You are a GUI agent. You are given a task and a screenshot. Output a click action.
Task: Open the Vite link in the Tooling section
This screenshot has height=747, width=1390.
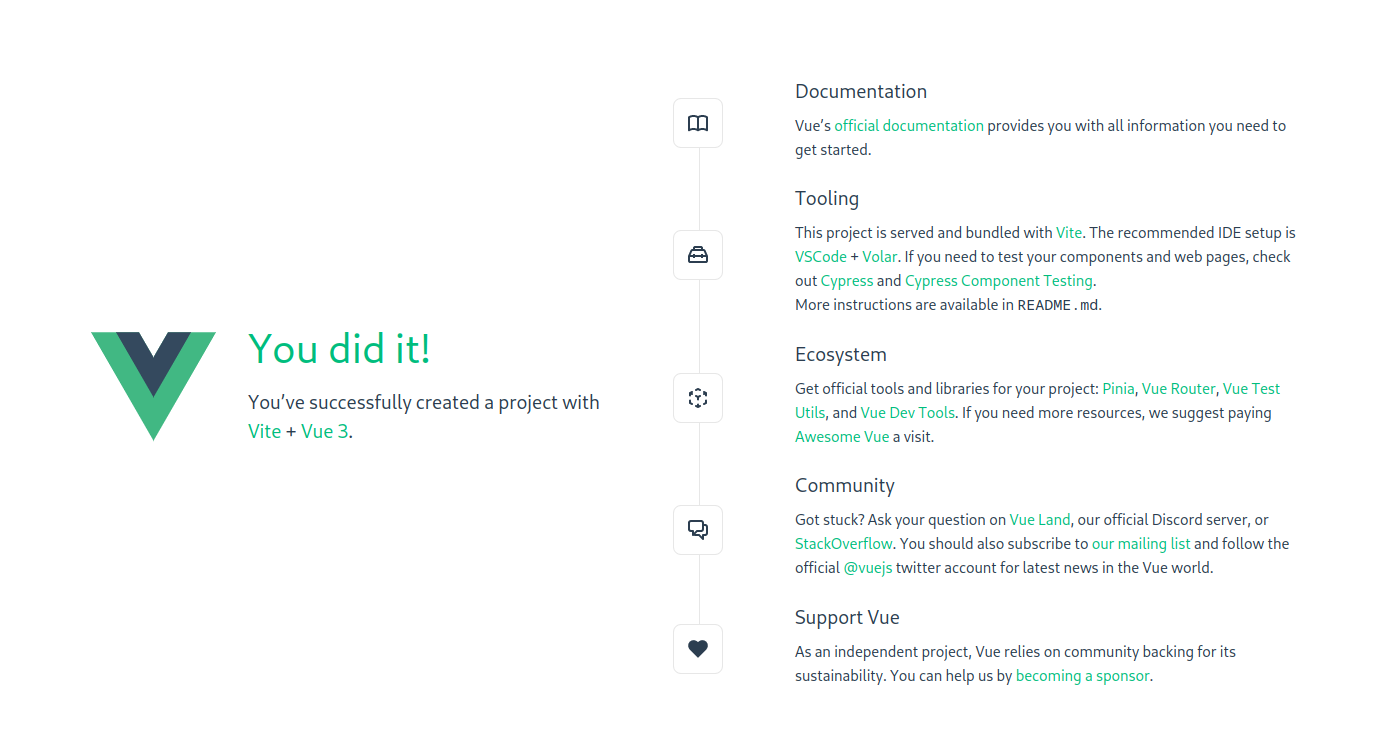click(x=1069, y=232)
